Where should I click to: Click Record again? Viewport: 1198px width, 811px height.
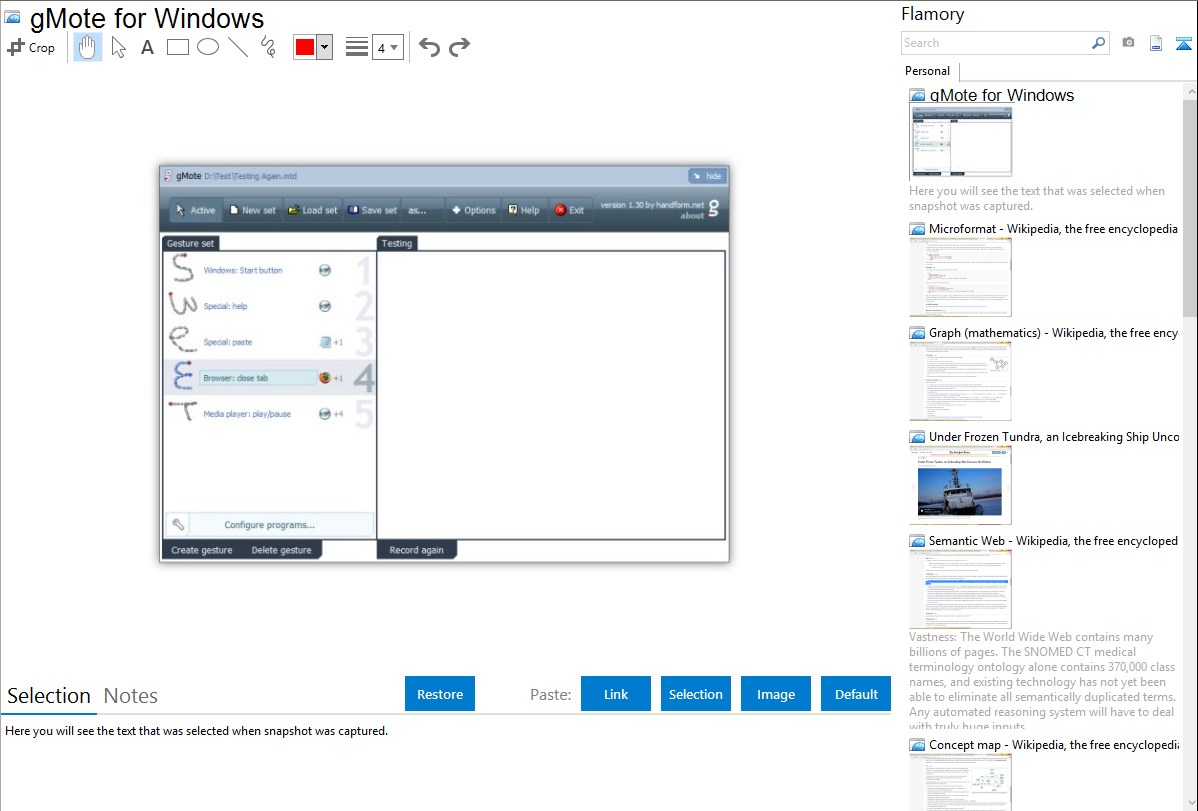[416, 550]
